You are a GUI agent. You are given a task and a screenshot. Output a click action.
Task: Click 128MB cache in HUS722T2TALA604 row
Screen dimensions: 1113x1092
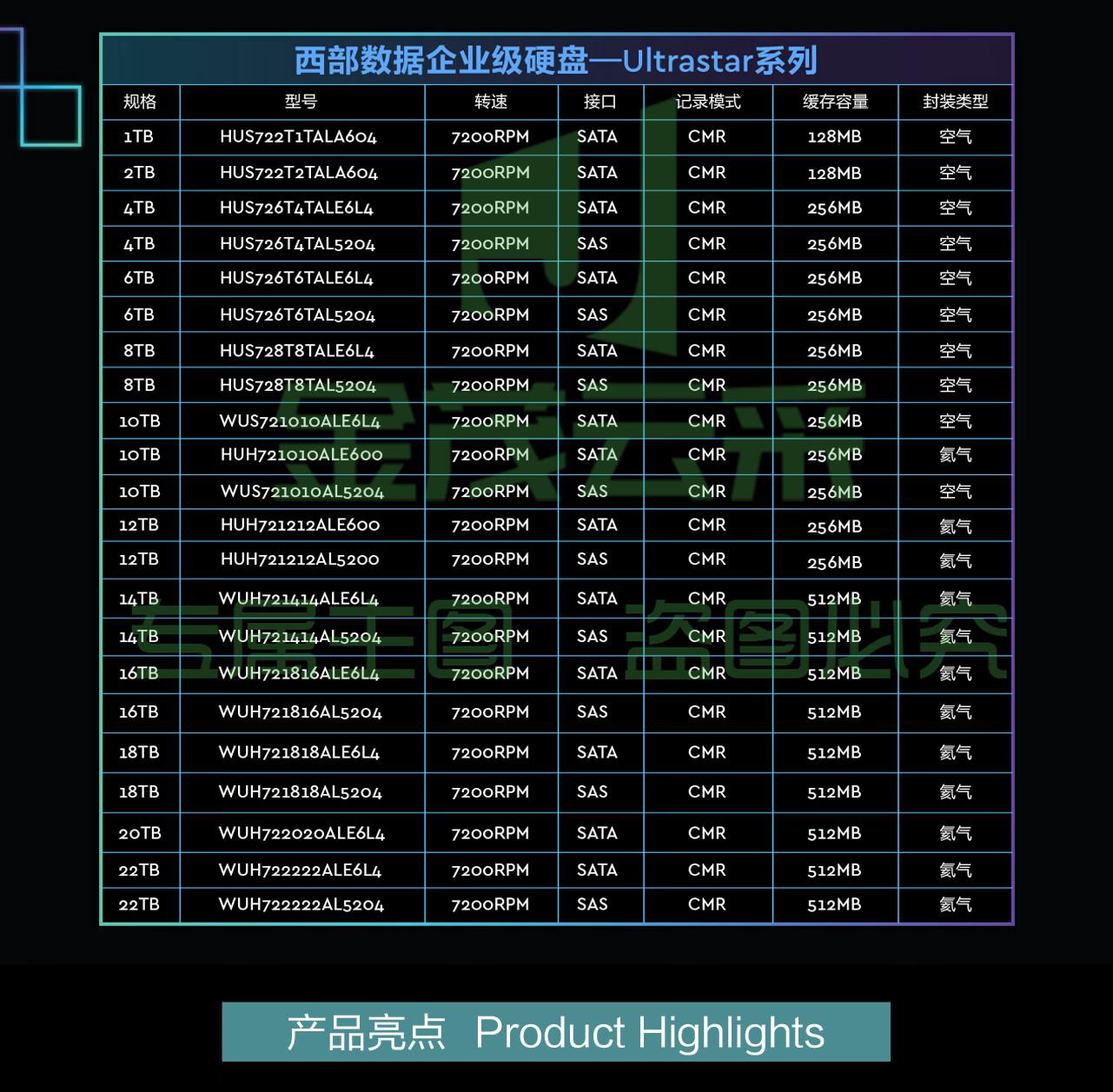pos(834,173)
